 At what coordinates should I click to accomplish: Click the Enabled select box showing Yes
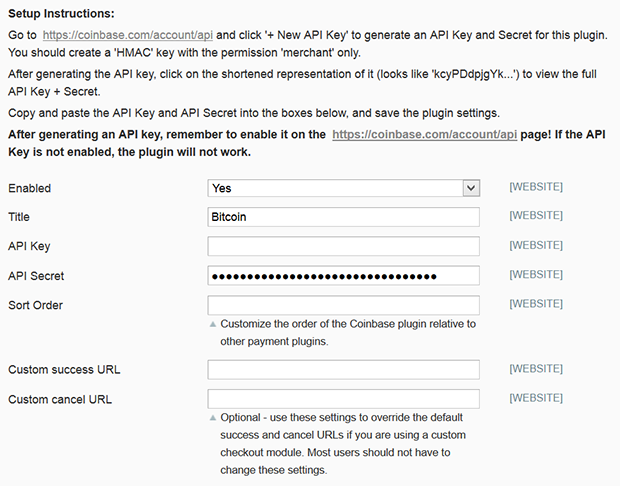coord(344,188)
